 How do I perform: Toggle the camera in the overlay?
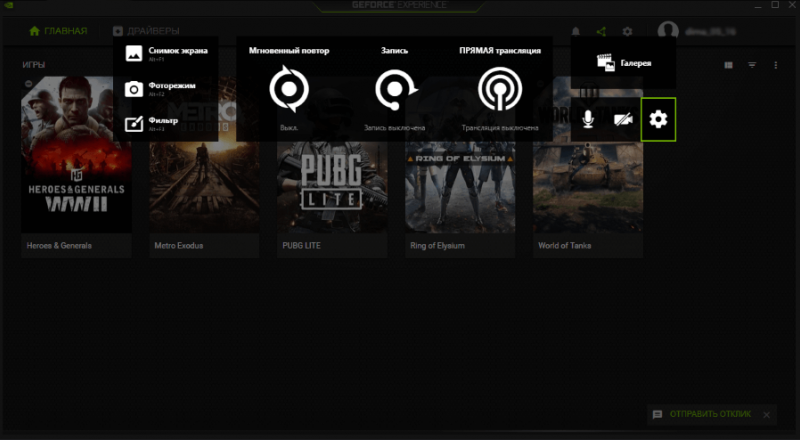point(623,119)
